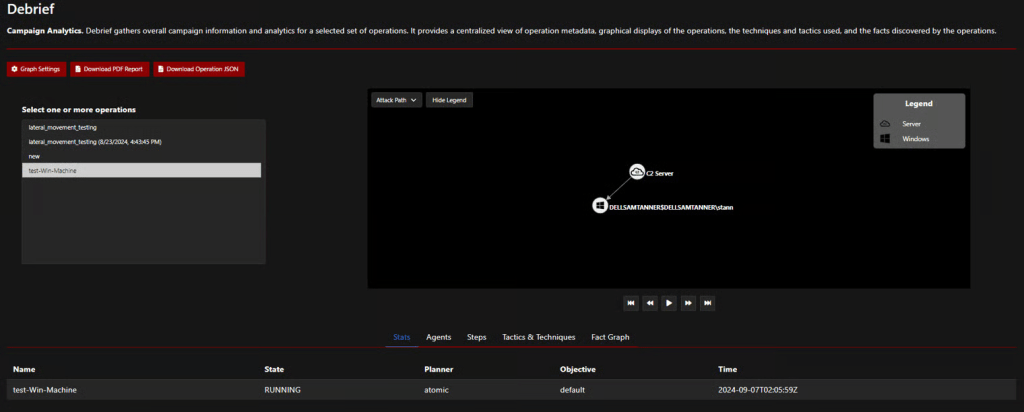Select the operation named new
1024x412 pixels.
pos(35,156)
